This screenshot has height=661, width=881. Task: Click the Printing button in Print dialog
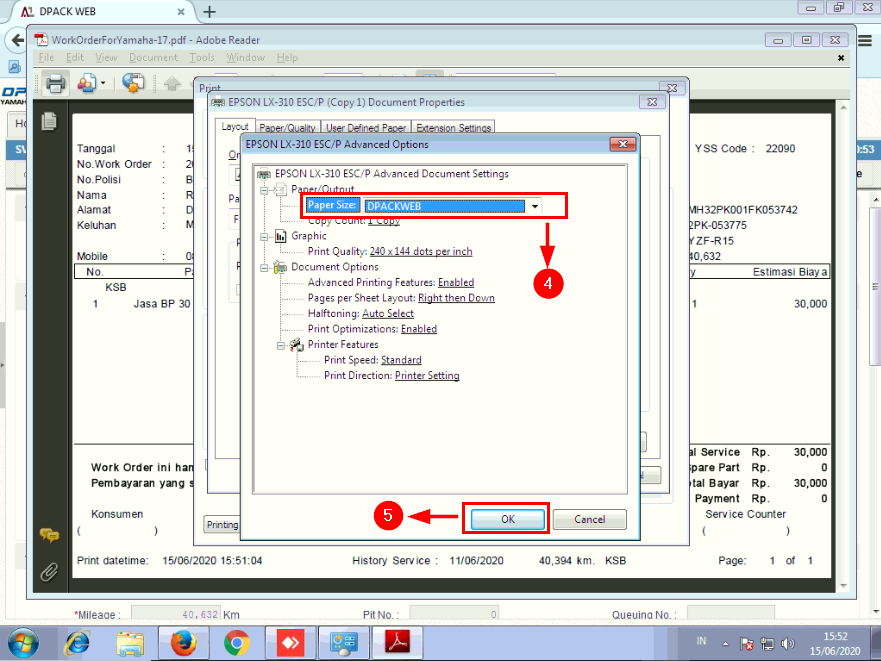point(222,524)
